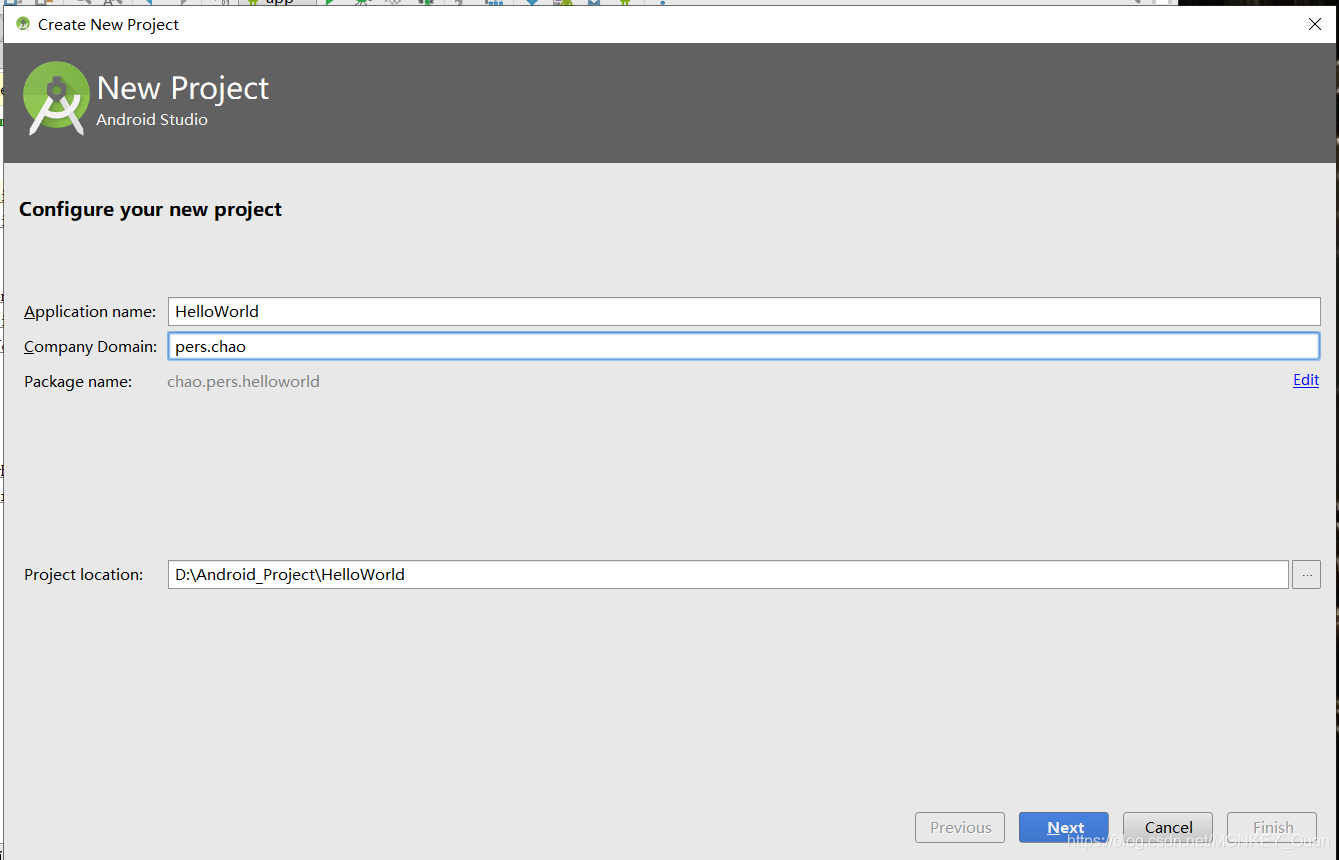The image size is (1339, 860).
Task: Click the Android Studio logo in header
Action: (54, 98)
